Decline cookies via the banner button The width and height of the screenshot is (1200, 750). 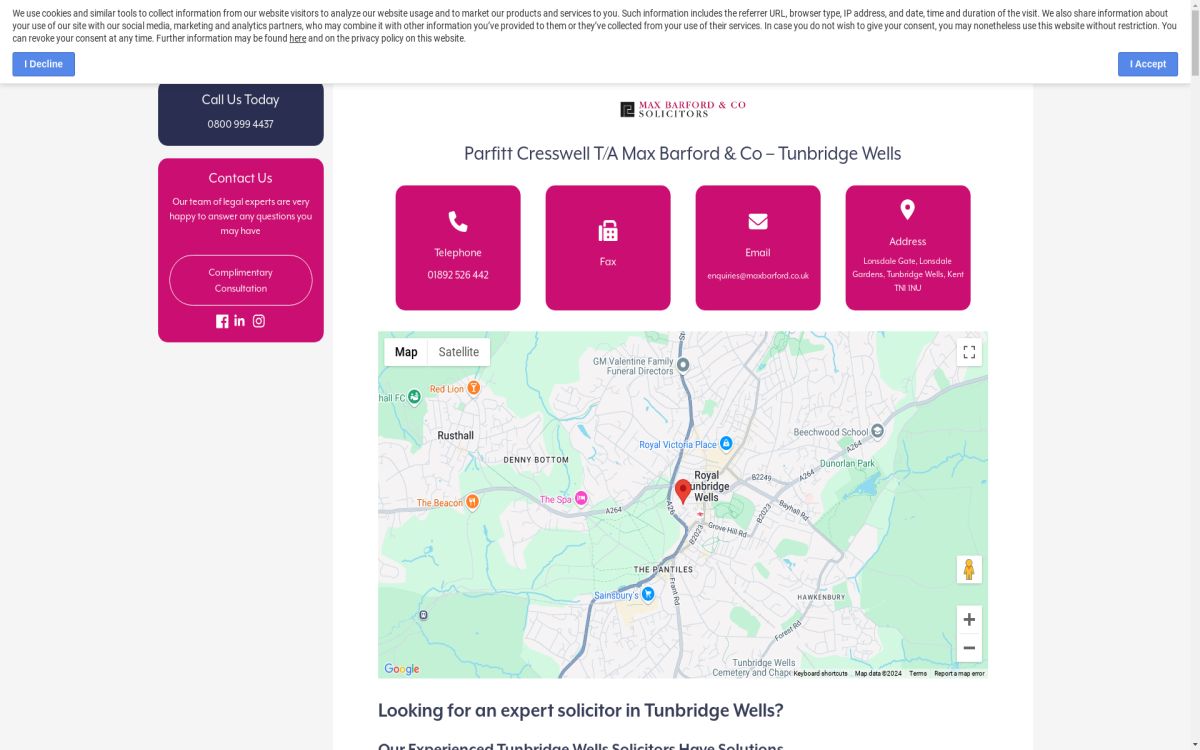point(43,63)
